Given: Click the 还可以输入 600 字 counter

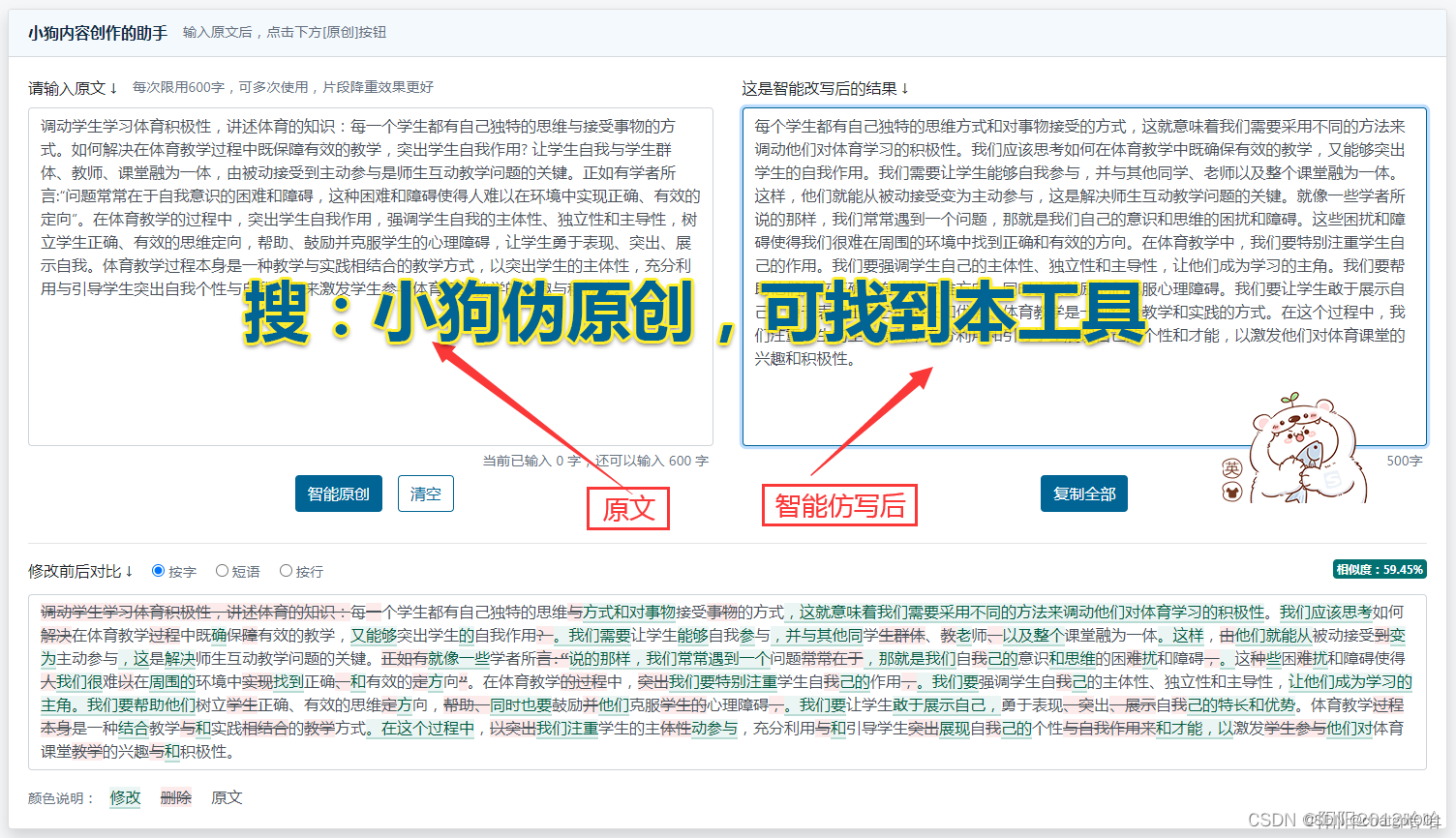Looking at the screenshot, I should 652,461.
